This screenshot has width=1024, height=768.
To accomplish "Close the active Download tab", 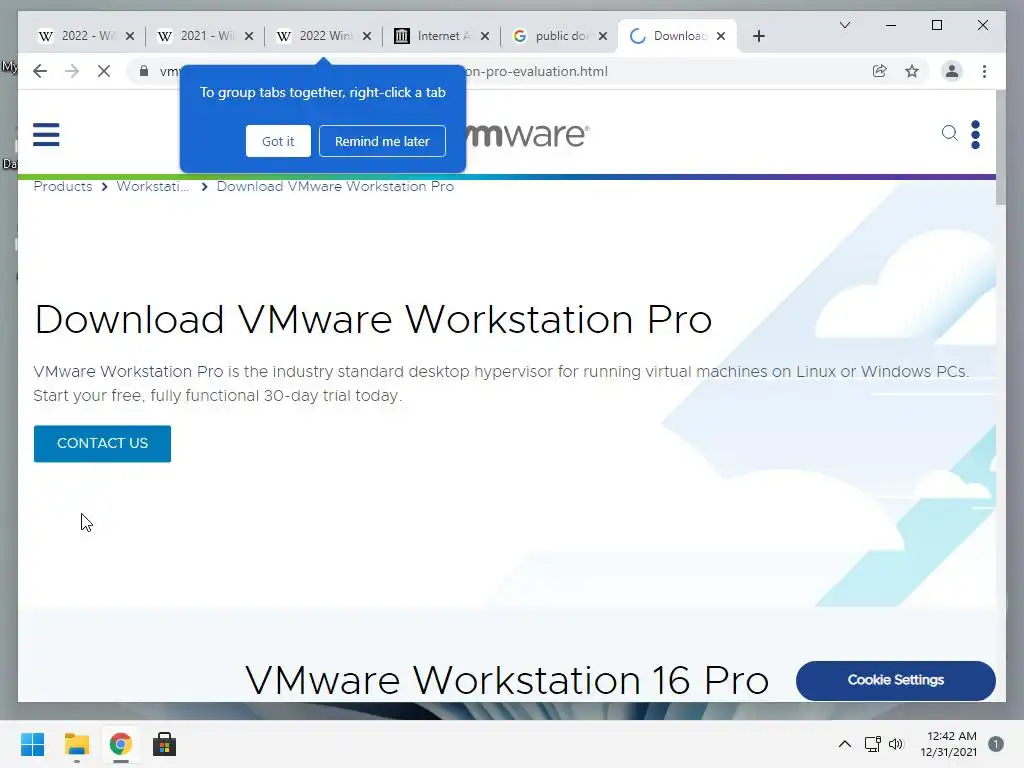I will [721, 36].
